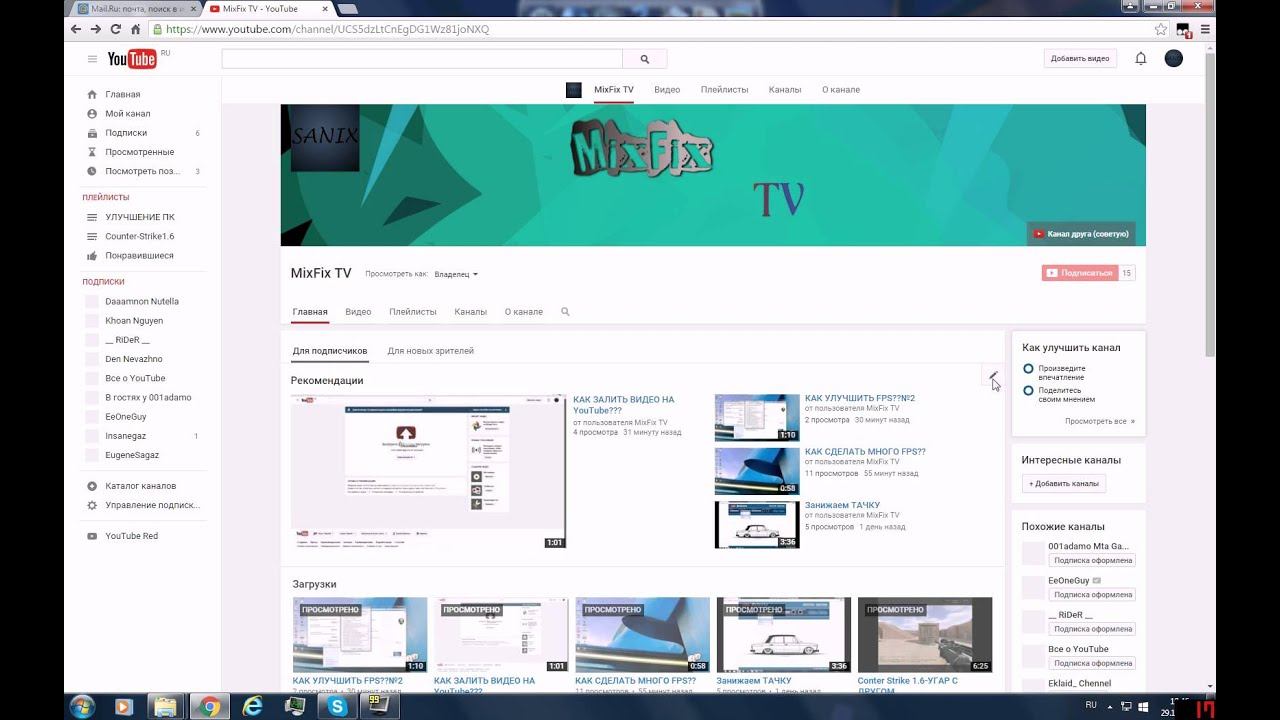1280x720 pixels.
Task: Open the Daaamnon Nutella subscription
Action: [x=143, y=302]
